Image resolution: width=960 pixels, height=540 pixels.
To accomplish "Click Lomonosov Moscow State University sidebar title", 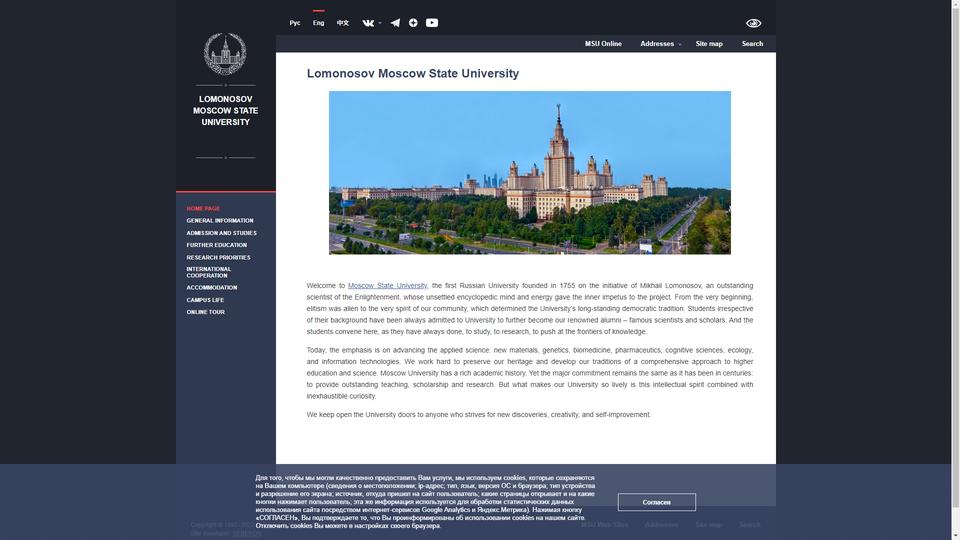I will pyautogui.click(x=225, y=111).
